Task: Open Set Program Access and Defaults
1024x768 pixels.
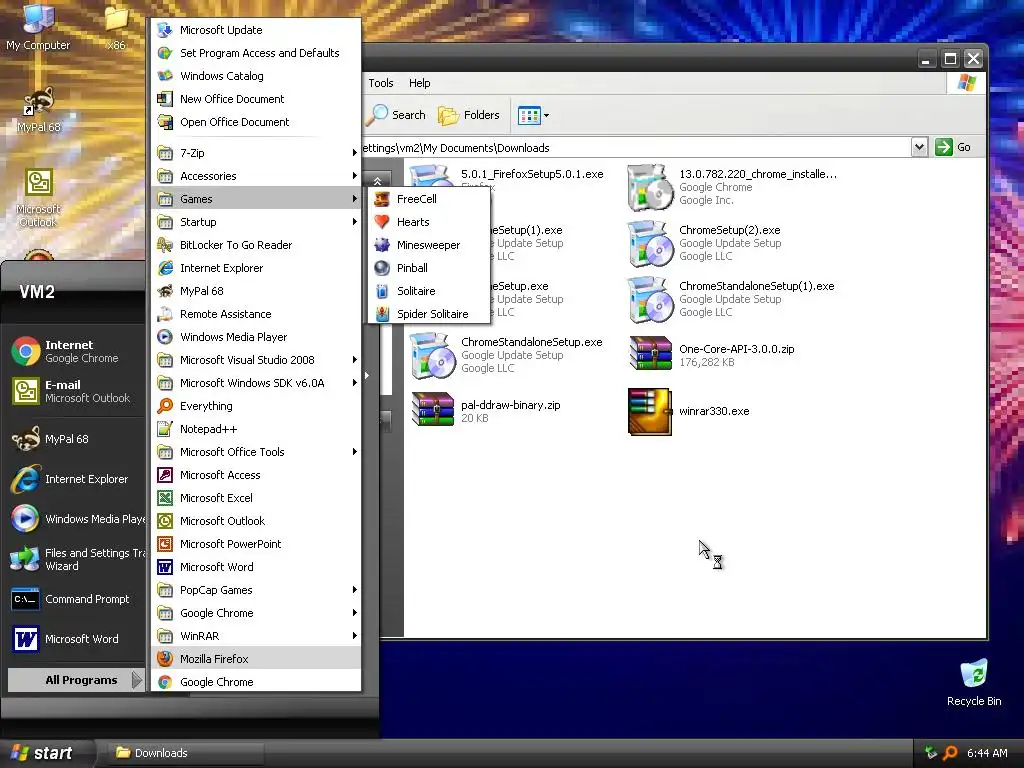Action: pos(256,53)
